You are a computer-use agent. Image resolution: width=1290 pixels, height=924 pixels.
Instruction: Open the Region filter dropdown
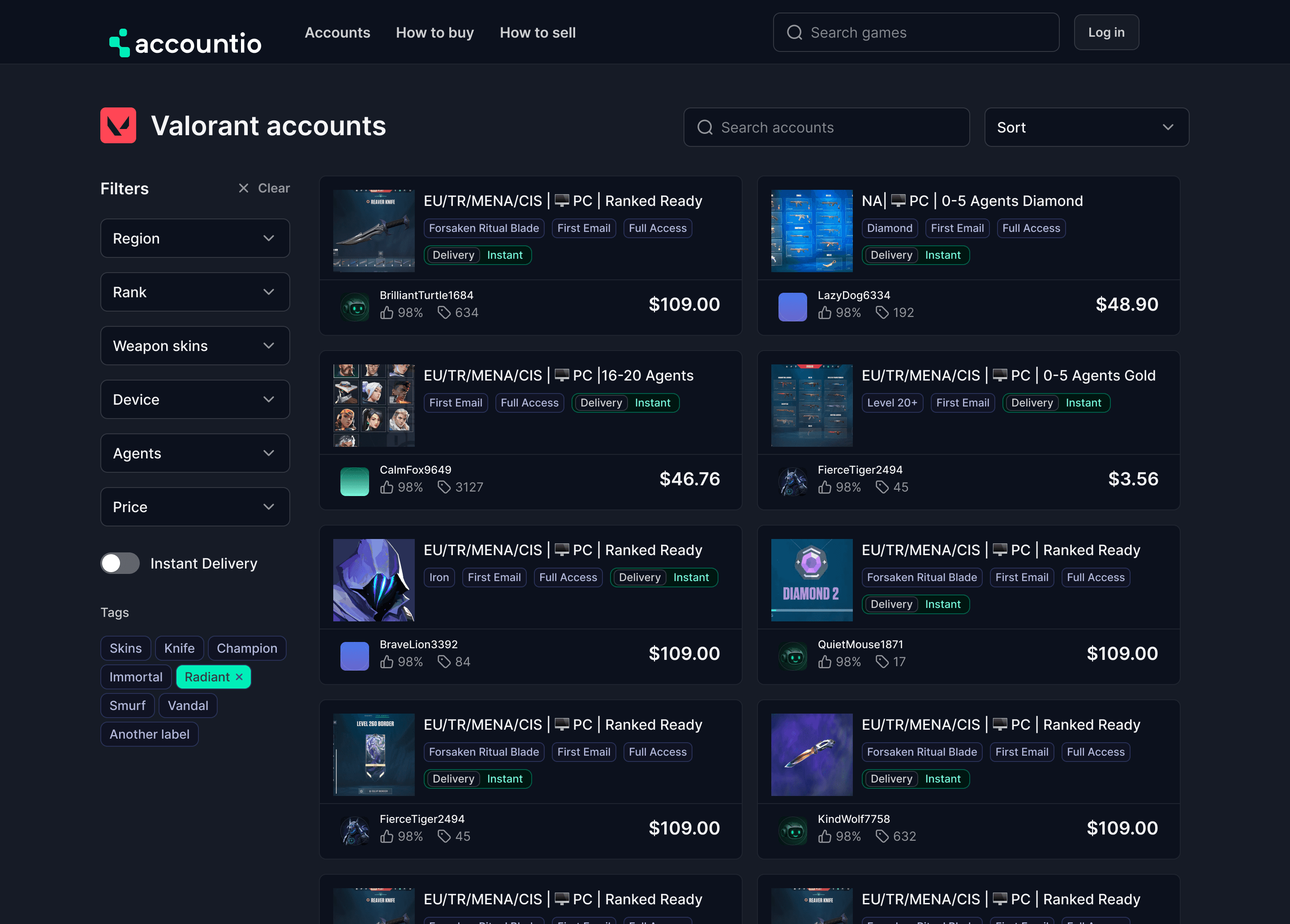coord(195,238)
